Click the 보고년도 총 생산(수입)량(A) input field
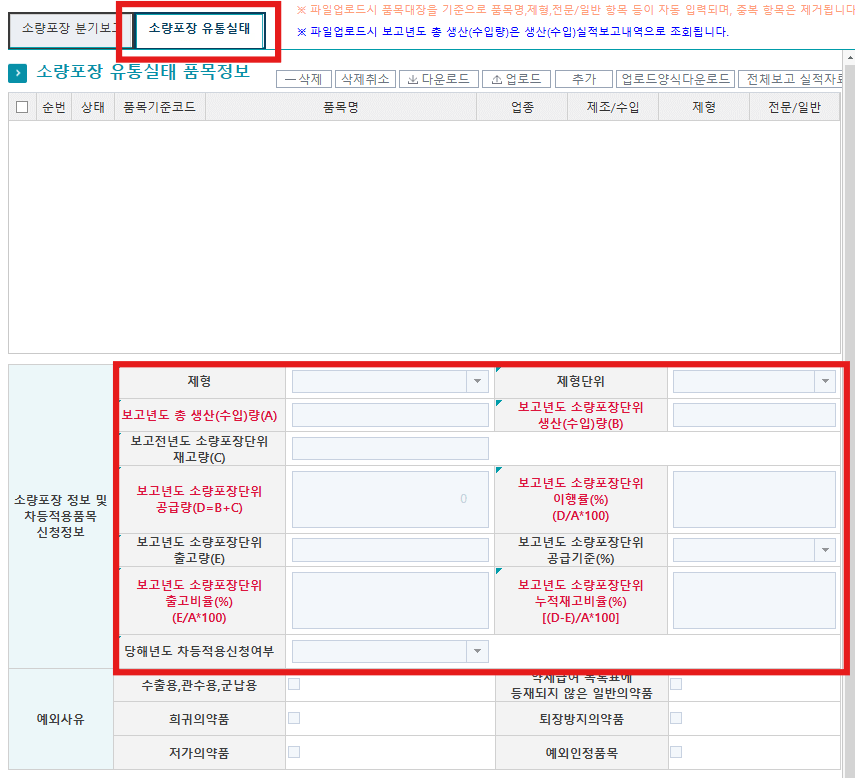The height and width of the screenshot is (778, 855). (390, 415)
